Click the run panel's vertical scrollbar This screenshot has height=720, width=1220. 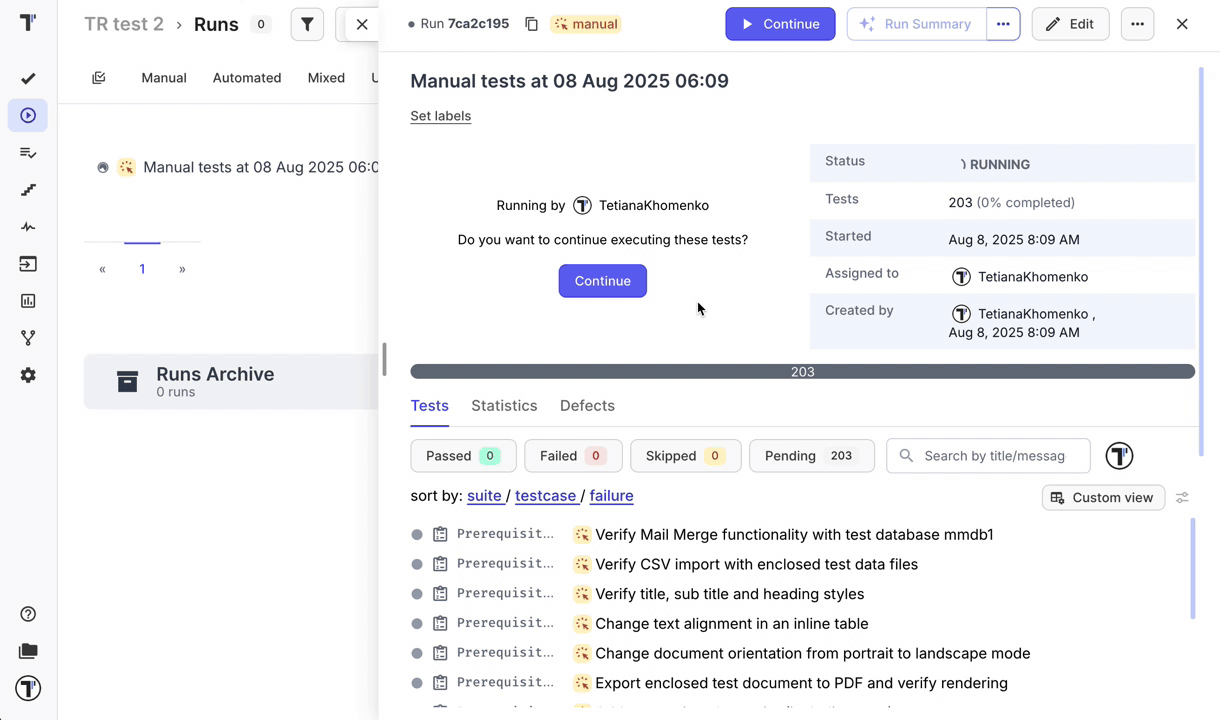tap(1201, 262)
